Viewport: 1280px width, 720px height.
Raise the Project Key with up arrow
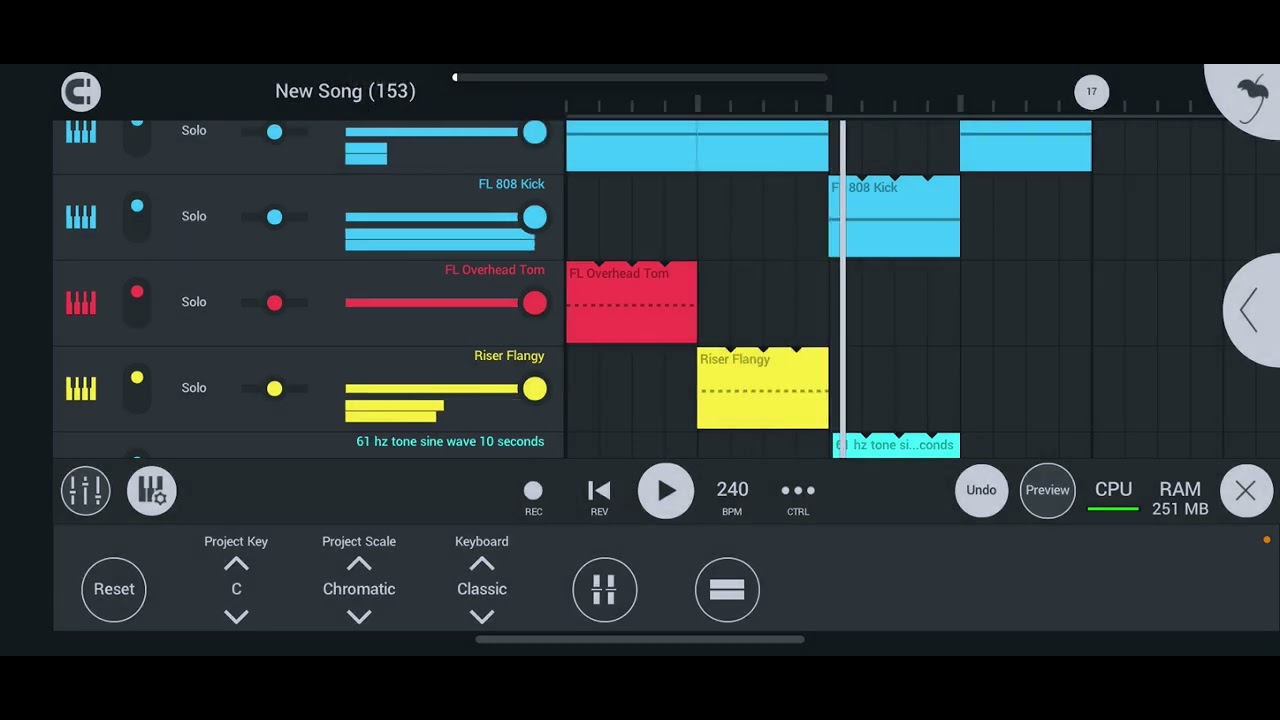tap(236, 564)
